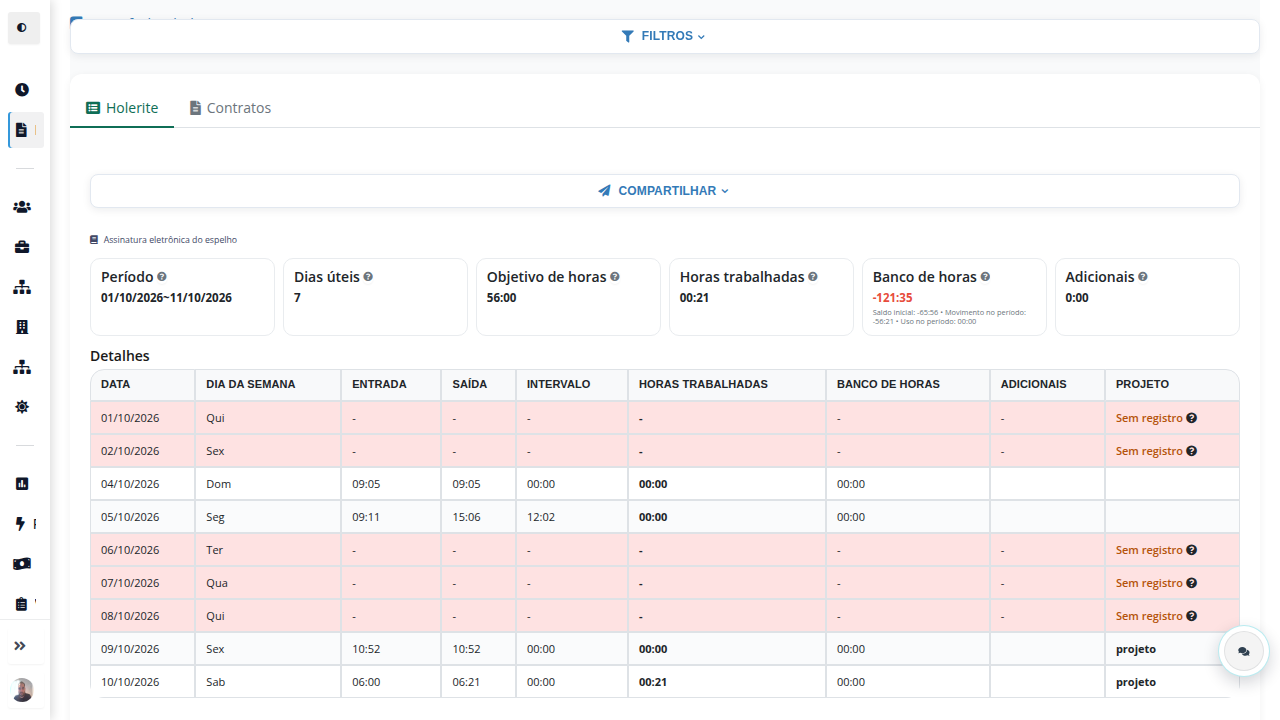Click projeto in the 09/10/2026 row
Viewport: 1280px width, 720px height.
[x=1136, y=649]
